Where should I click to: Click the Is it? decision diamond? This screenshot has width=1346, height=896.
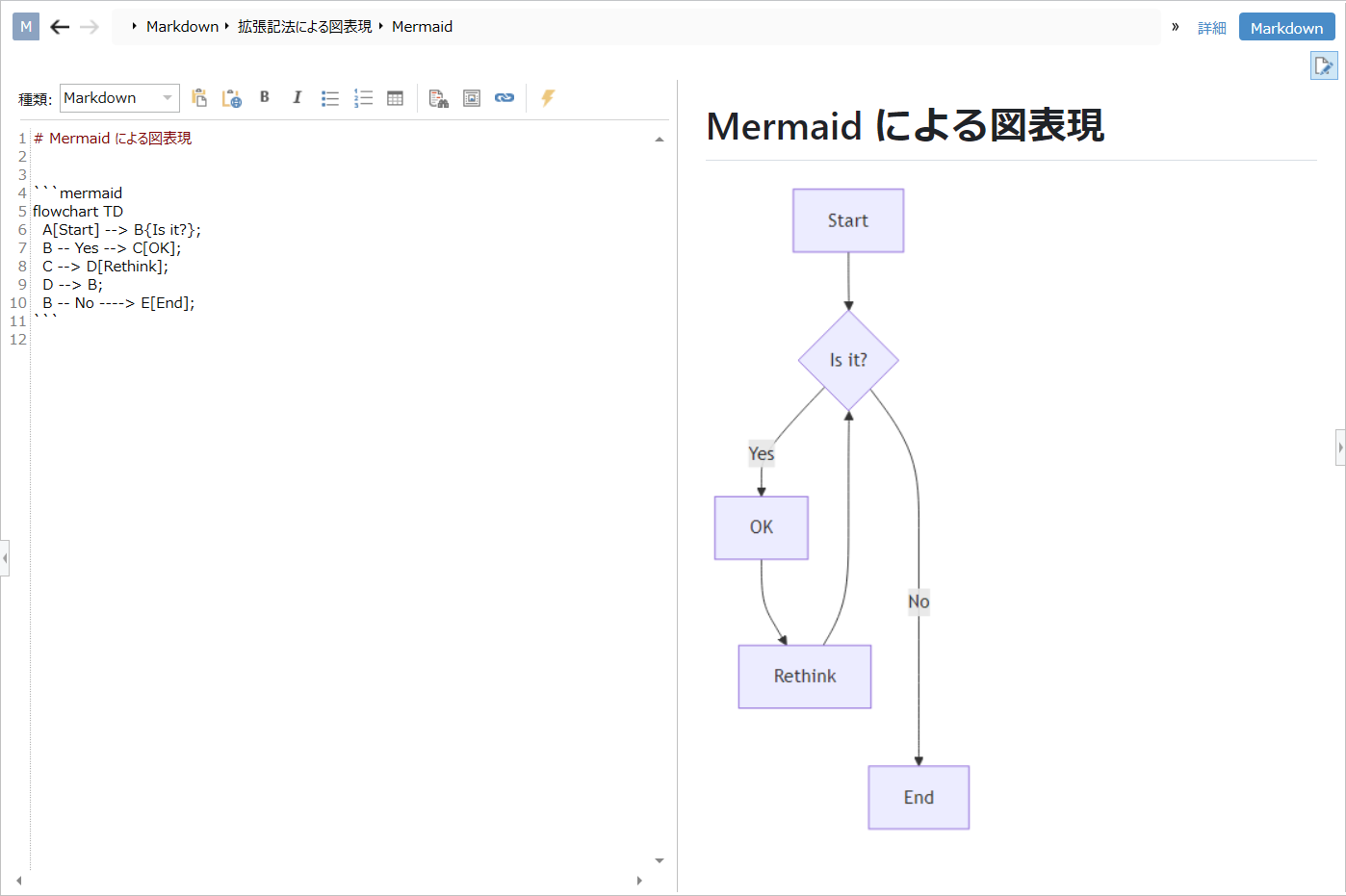(x=848, y=360)
